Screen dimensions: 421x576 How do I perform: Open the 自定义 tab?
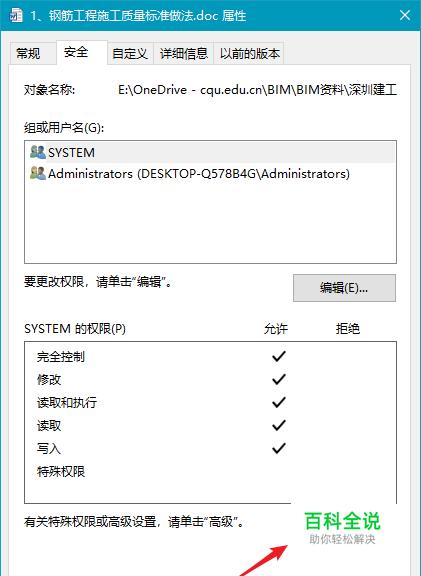click(x=130, y=54)
